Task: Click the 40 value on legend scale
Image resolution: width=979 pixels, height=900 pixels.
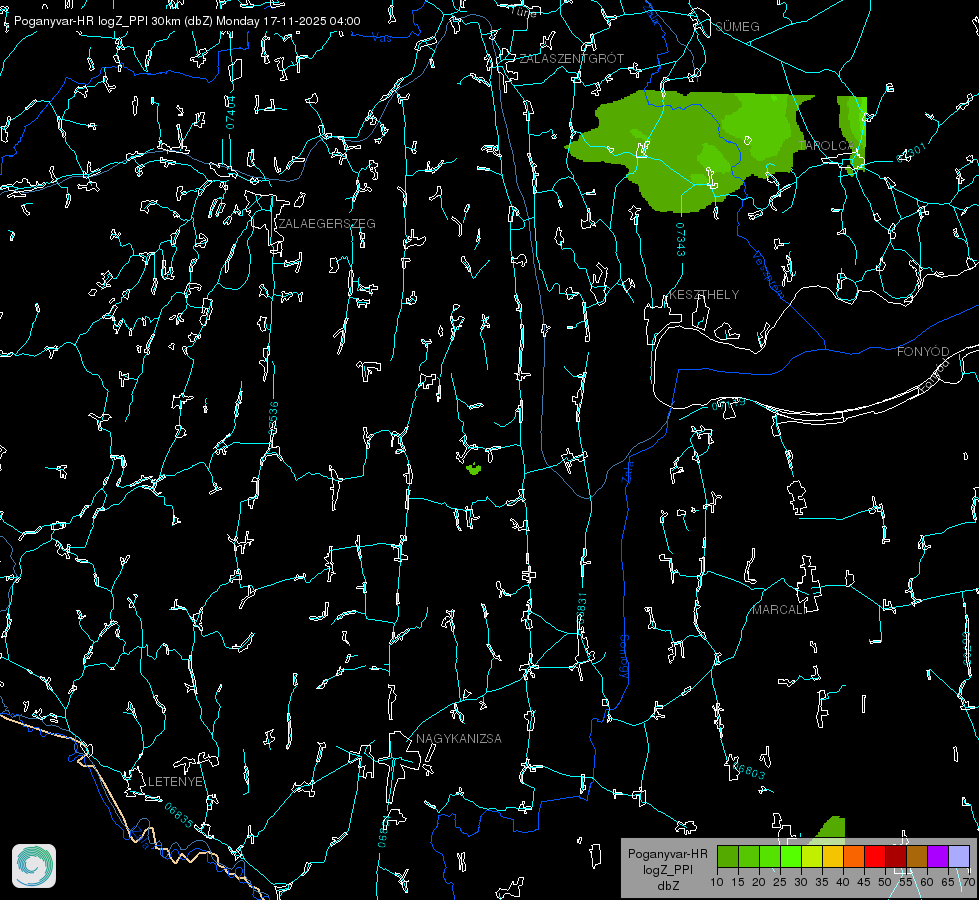Action: pos(843,882)
